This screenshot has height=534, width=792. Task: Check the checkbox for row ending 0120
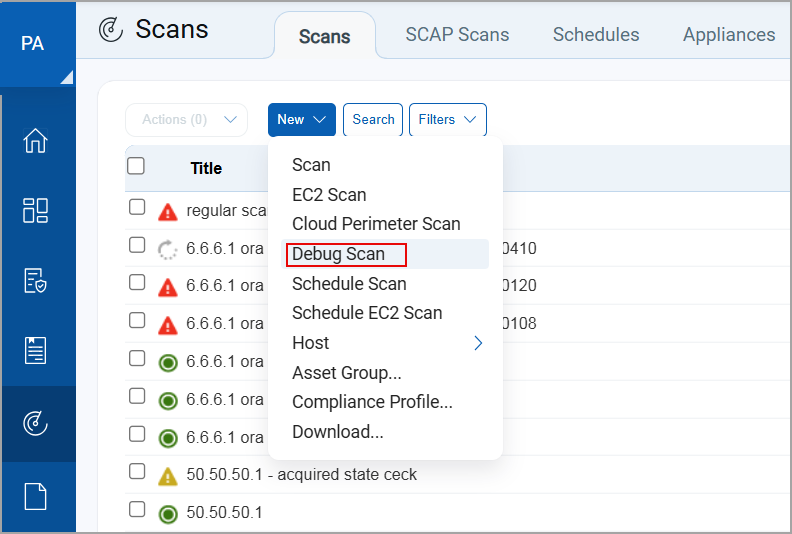(137, 282)
